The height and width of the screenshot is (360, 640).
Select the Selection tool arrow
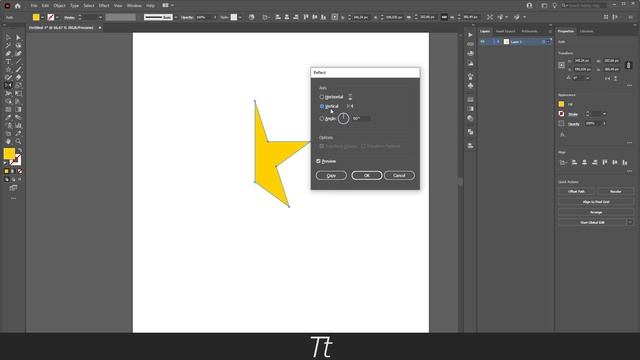click(x=8, y=38)
